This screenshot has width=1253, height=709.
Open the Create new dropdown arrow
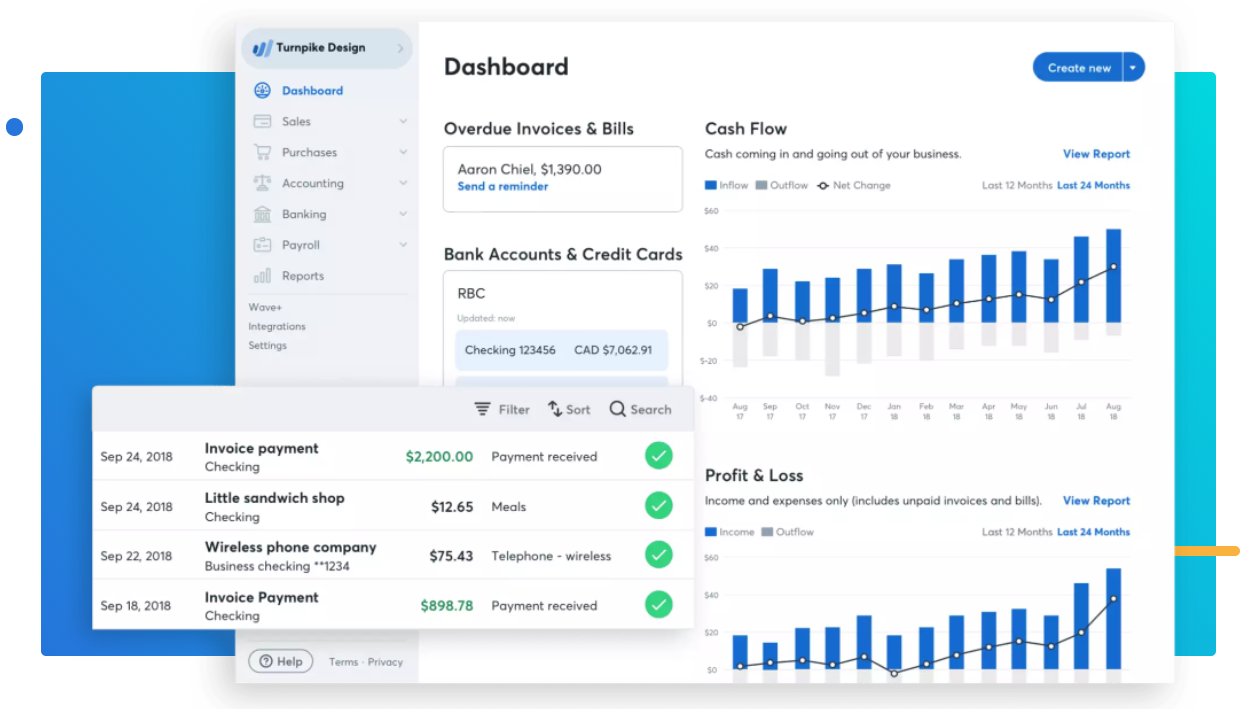pyautogui.click(x=1133, y=68)
